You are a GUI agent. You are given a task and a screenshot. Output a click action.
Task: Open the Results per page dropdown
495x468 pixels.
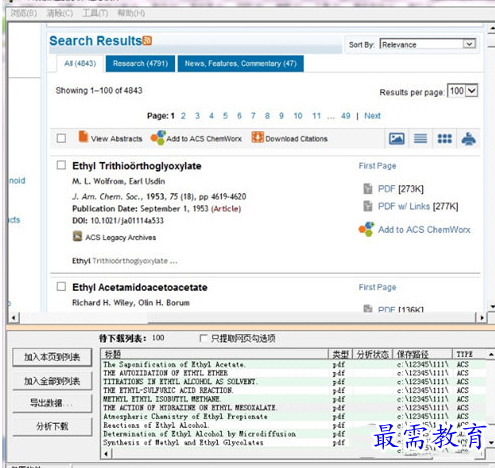pos(463,91)
